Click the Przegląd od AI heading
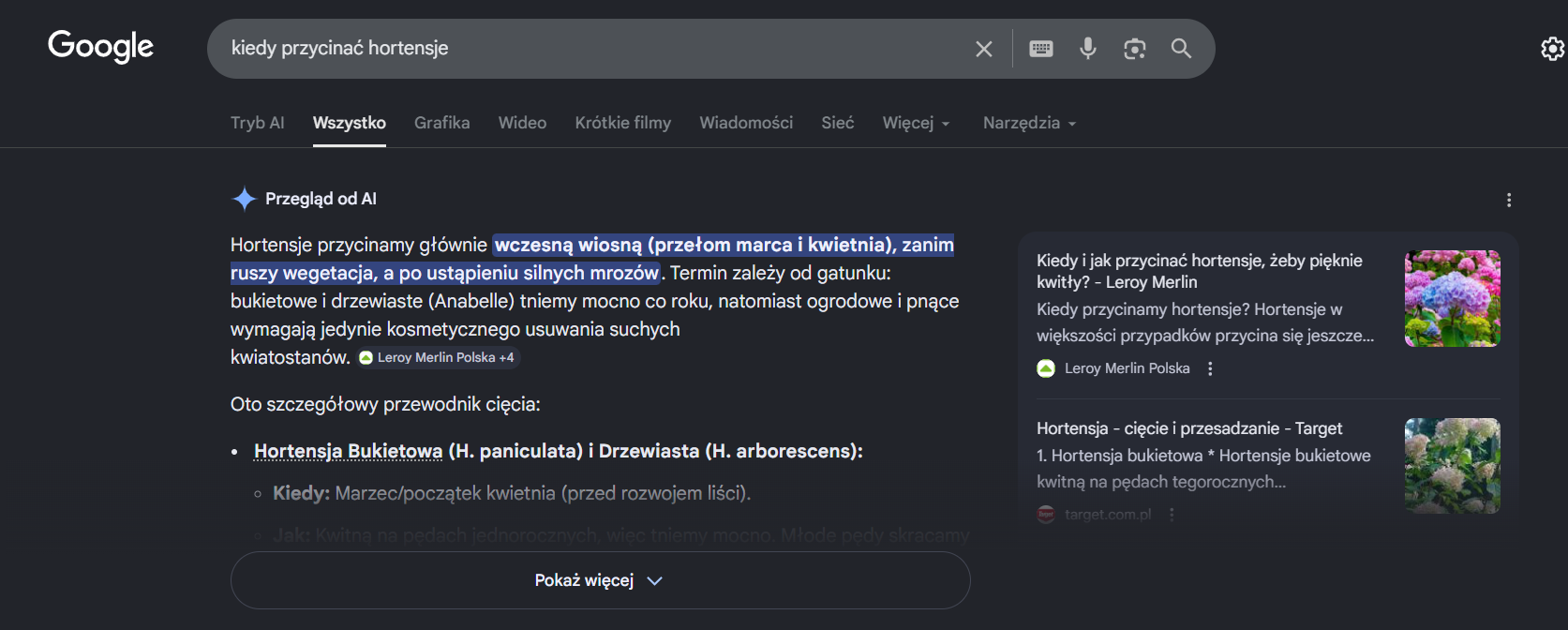 click(321, 199)
